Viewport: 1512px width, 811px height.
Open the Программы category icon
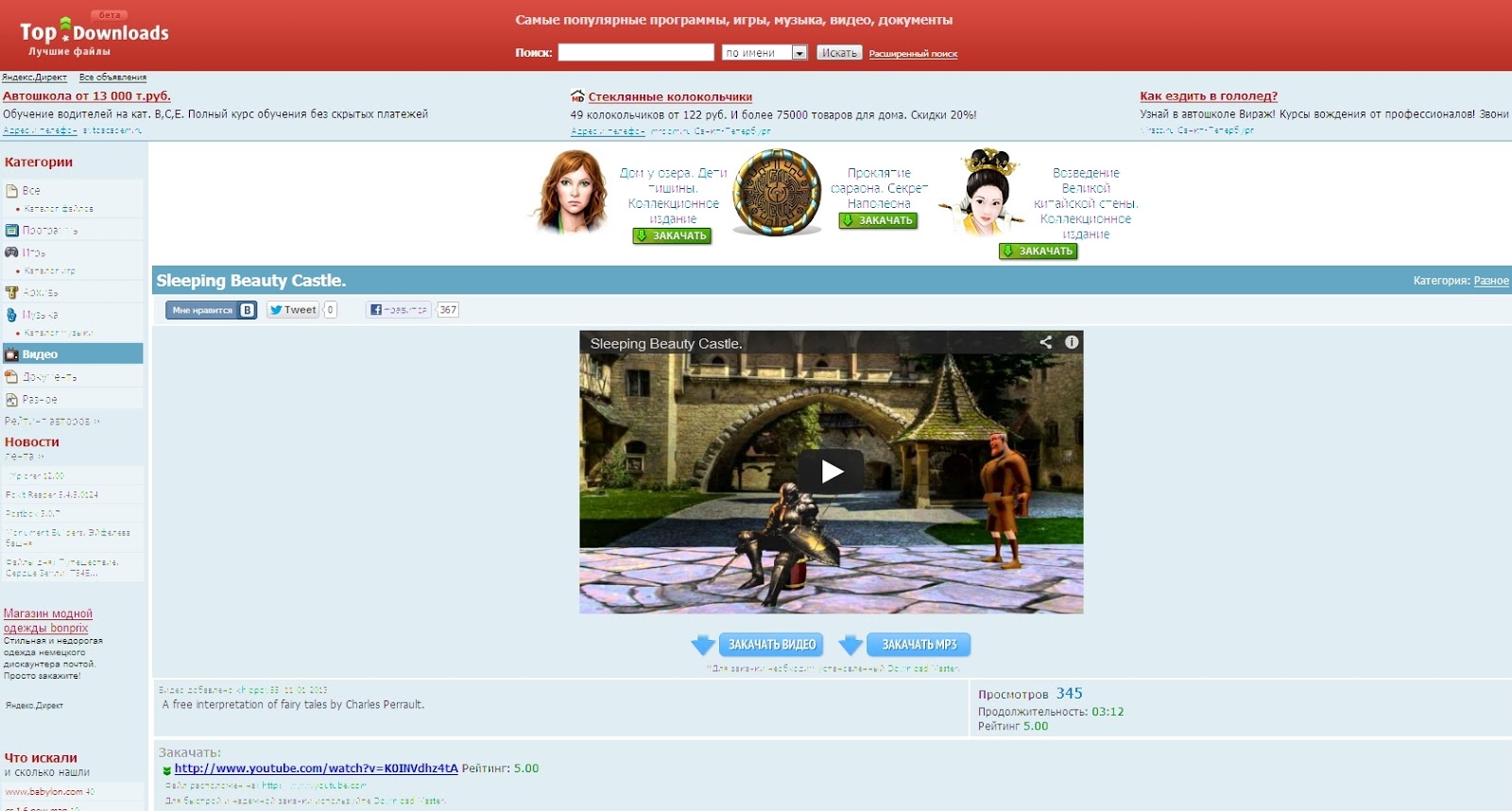pos(12,231)
